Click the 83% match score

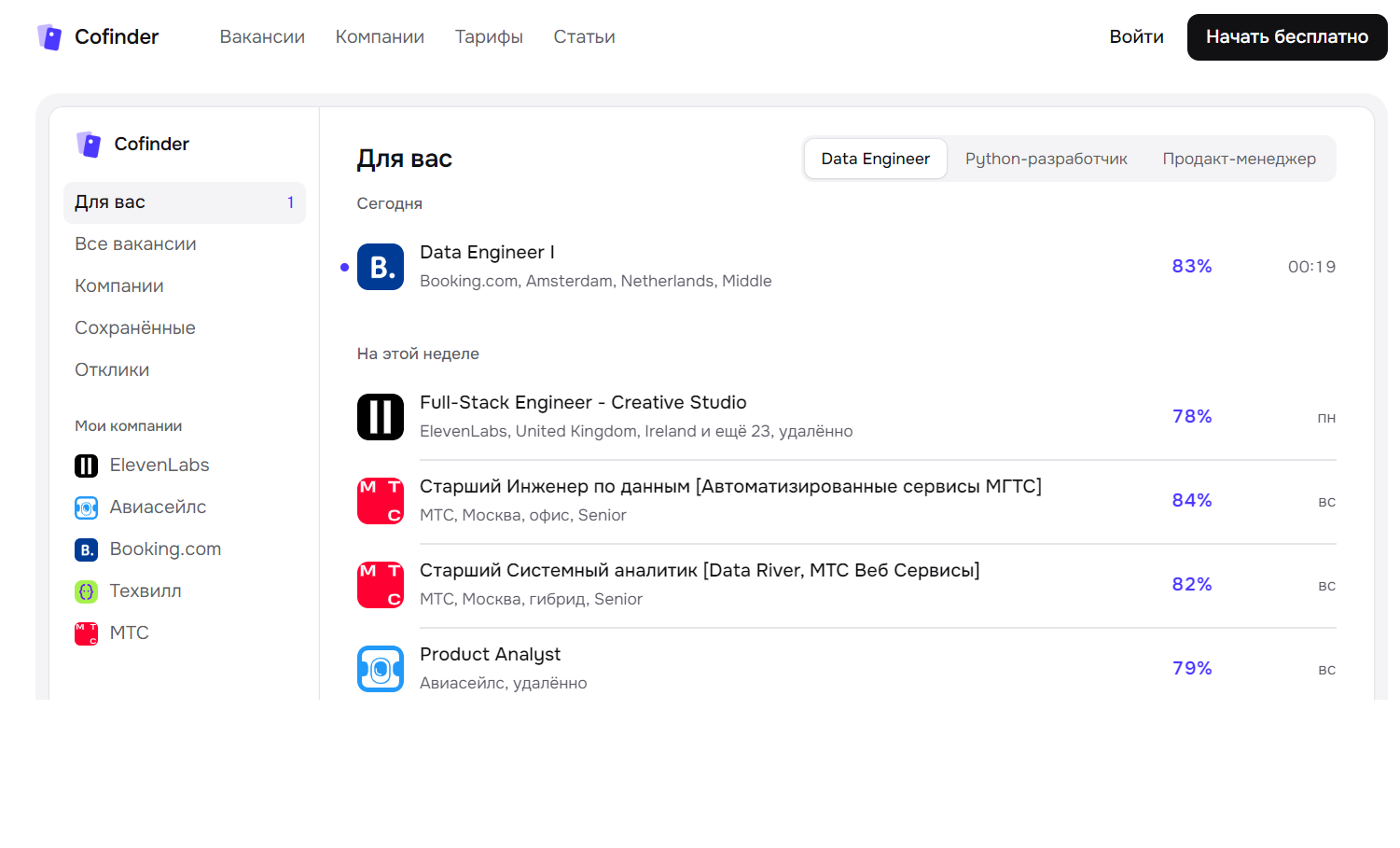click(1192, 266)
